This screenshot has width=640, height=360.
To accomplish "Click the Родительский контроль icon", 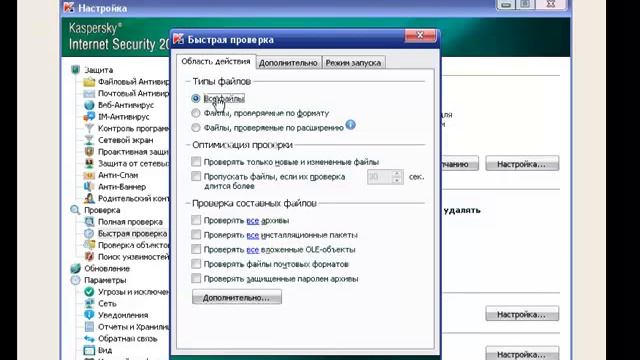I will [89, 198].
